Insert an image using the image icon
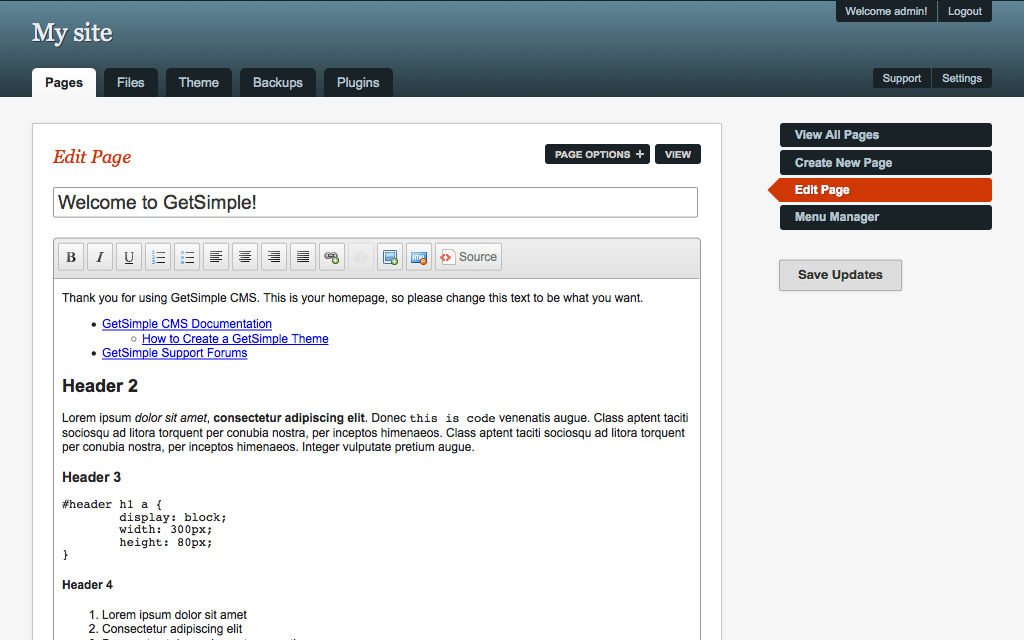The image size is (1024, 640). (390, 257)
